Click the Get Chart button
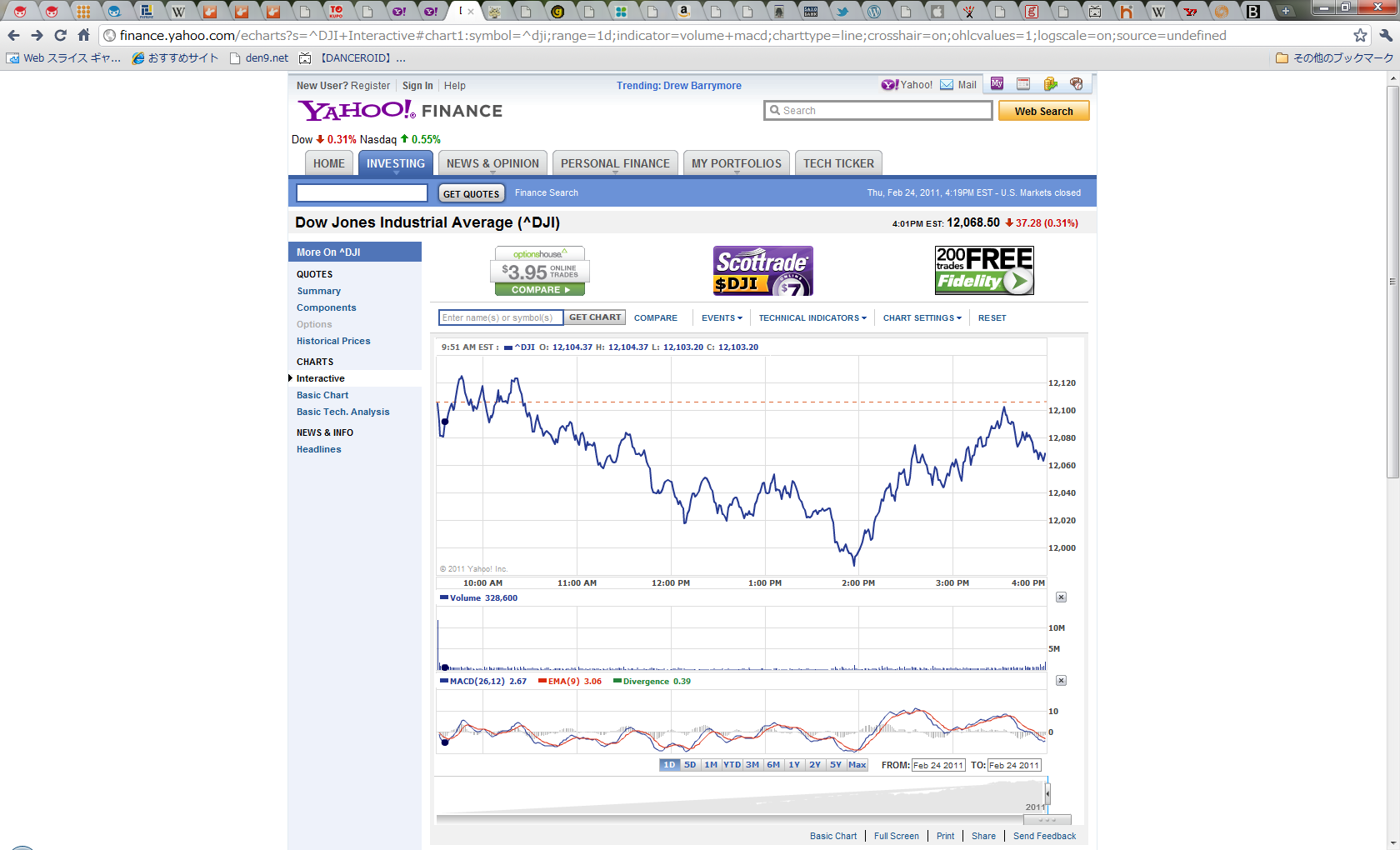This screenshot has height=850, width=1400. 595,317
